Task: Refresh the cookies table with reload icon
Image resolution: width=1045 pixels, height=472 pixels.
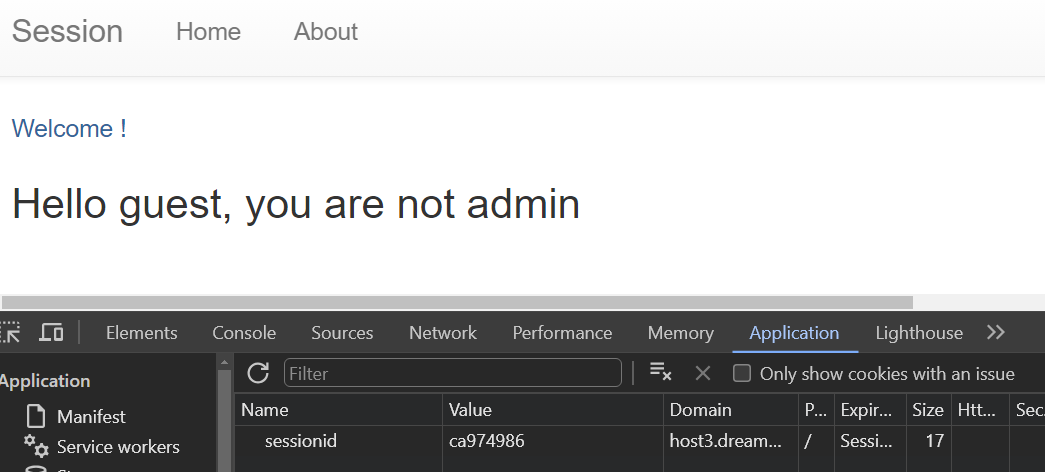Action: click(258, 373)
